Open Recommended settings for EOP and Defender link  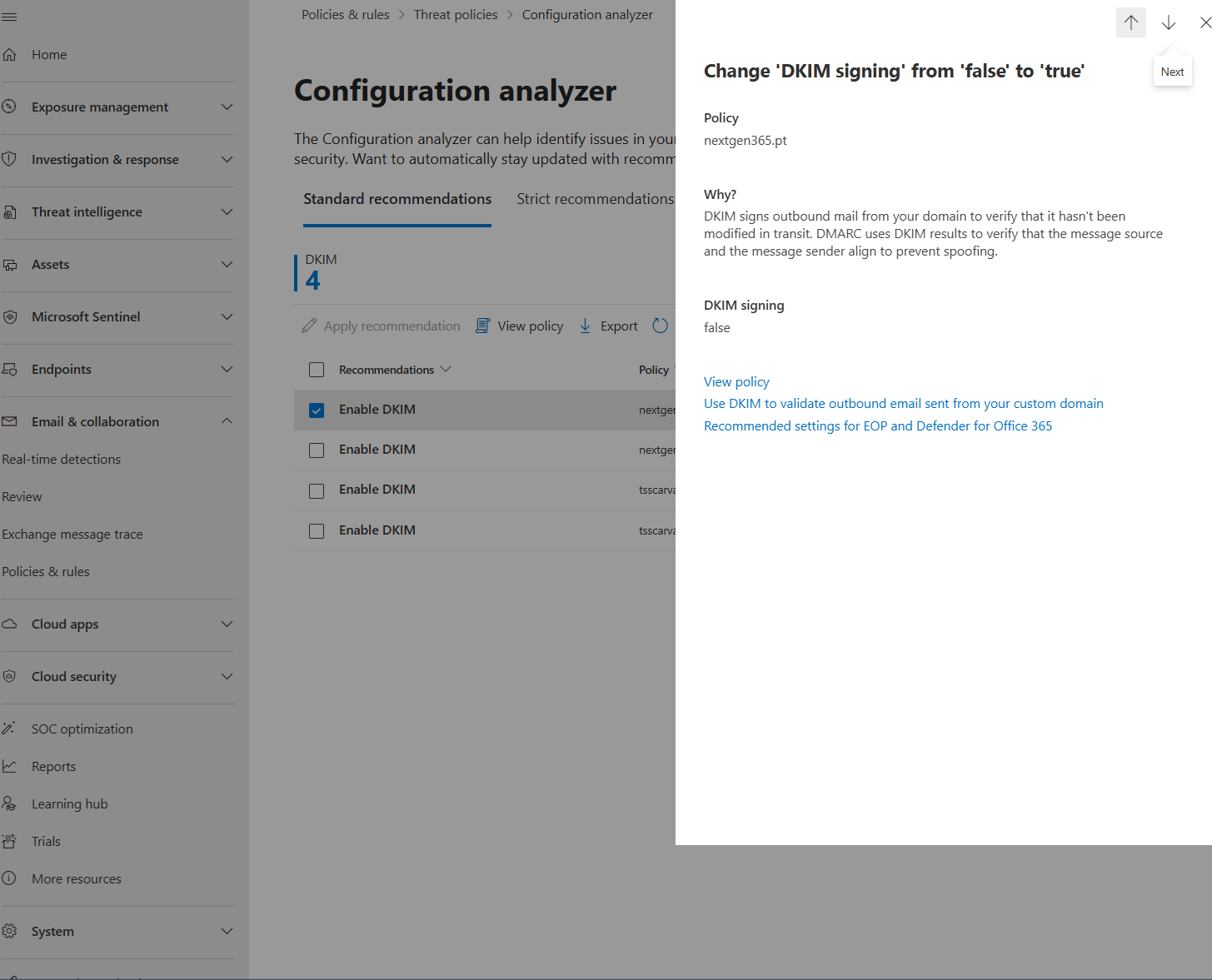(x=878, y=425)
